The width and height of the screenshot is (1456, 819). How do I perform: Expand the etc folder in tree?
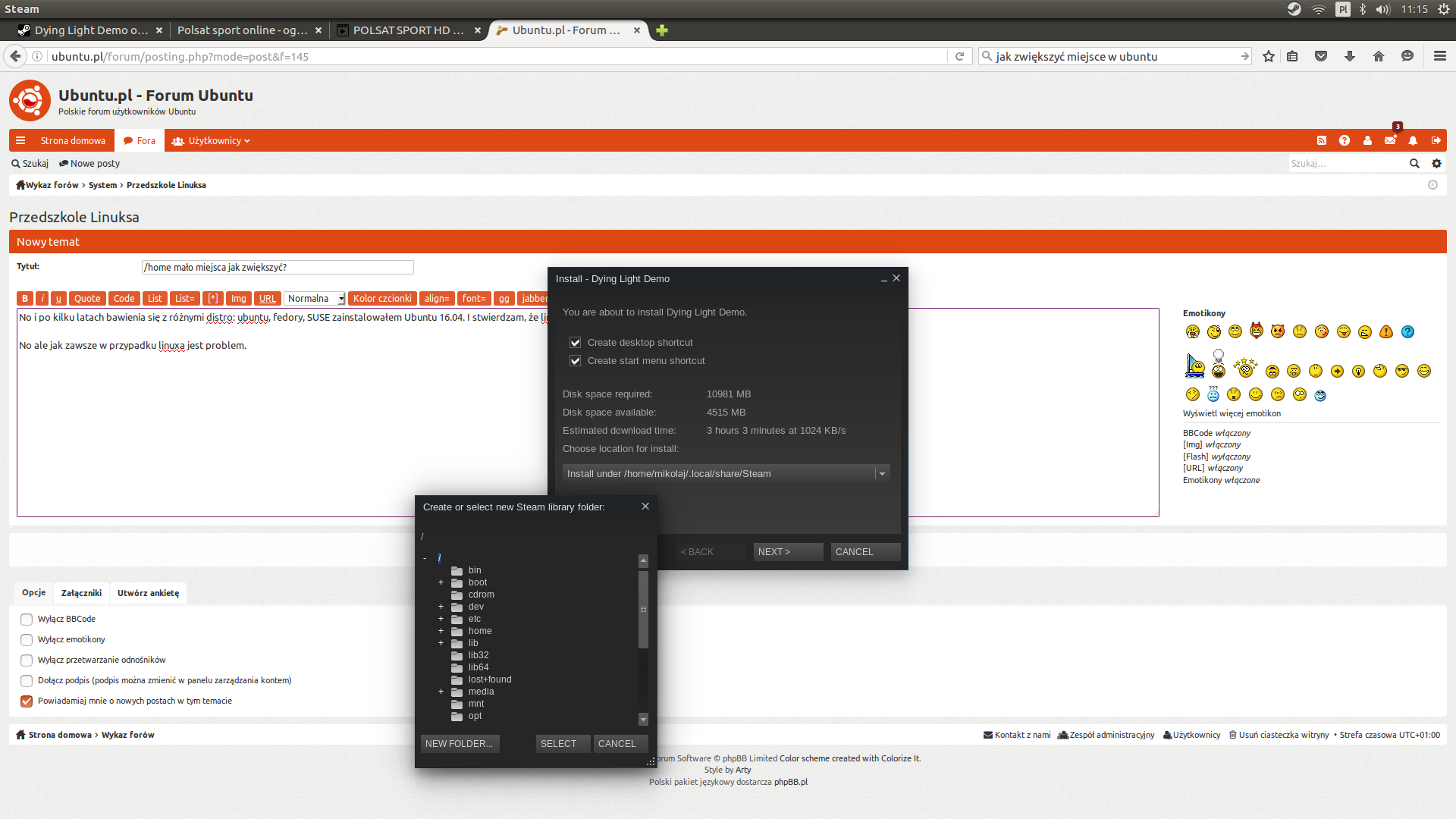tap(441, 619)
